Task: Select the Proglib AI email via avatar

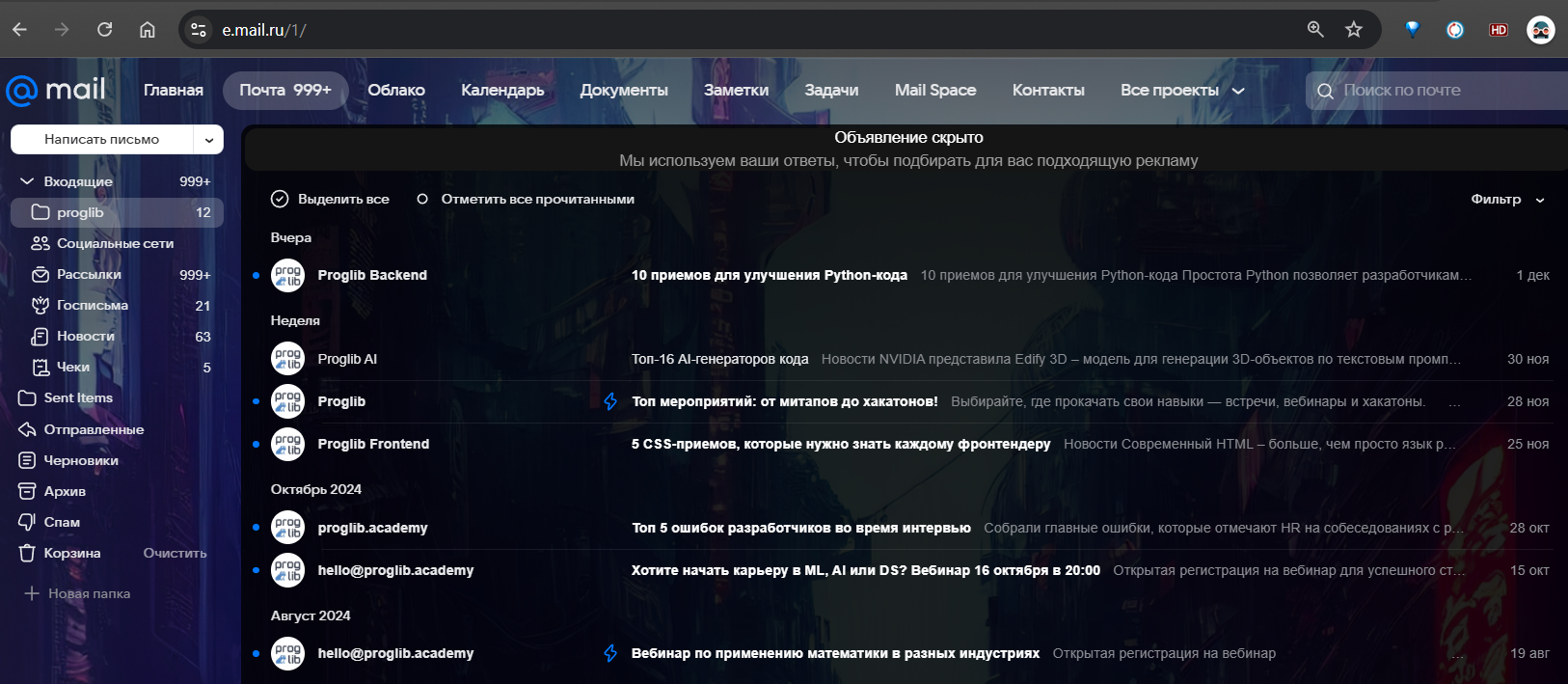Action: (287, 359)
